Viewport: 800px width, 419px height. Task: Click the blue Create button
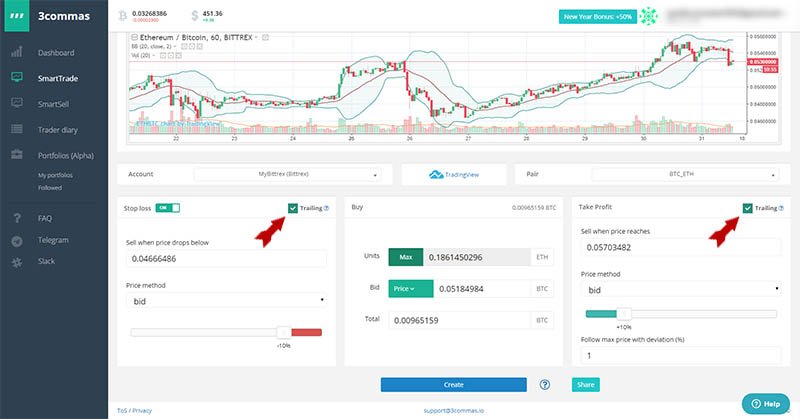454,385
